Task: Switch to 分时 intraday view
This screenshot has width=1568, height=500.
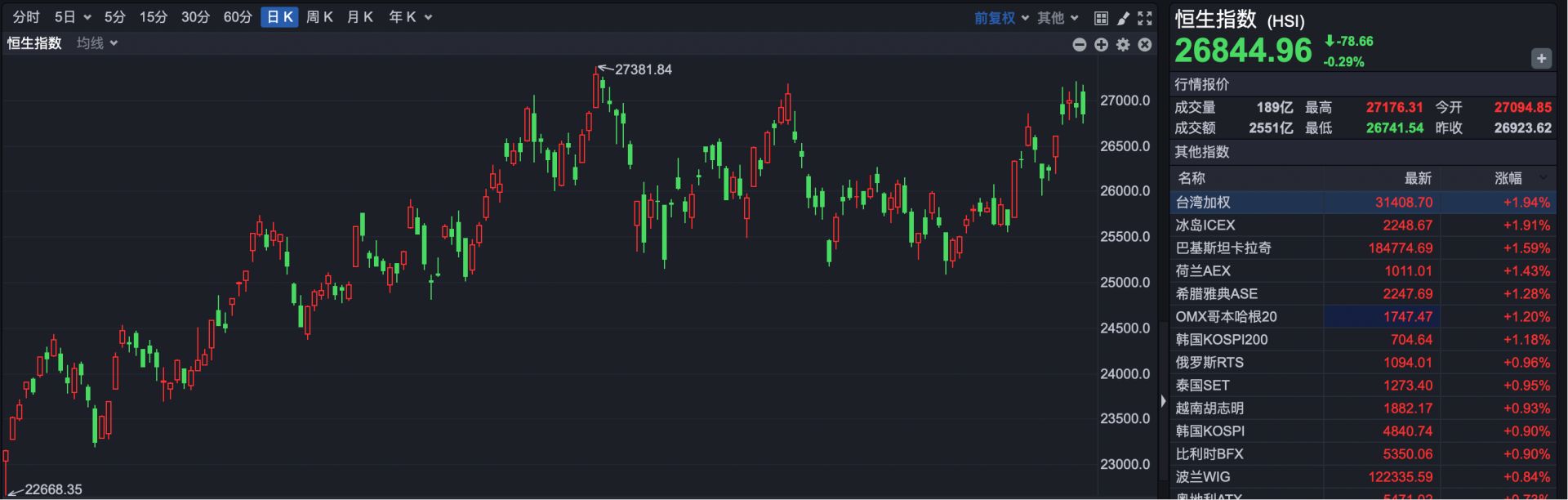Action: 26,17
